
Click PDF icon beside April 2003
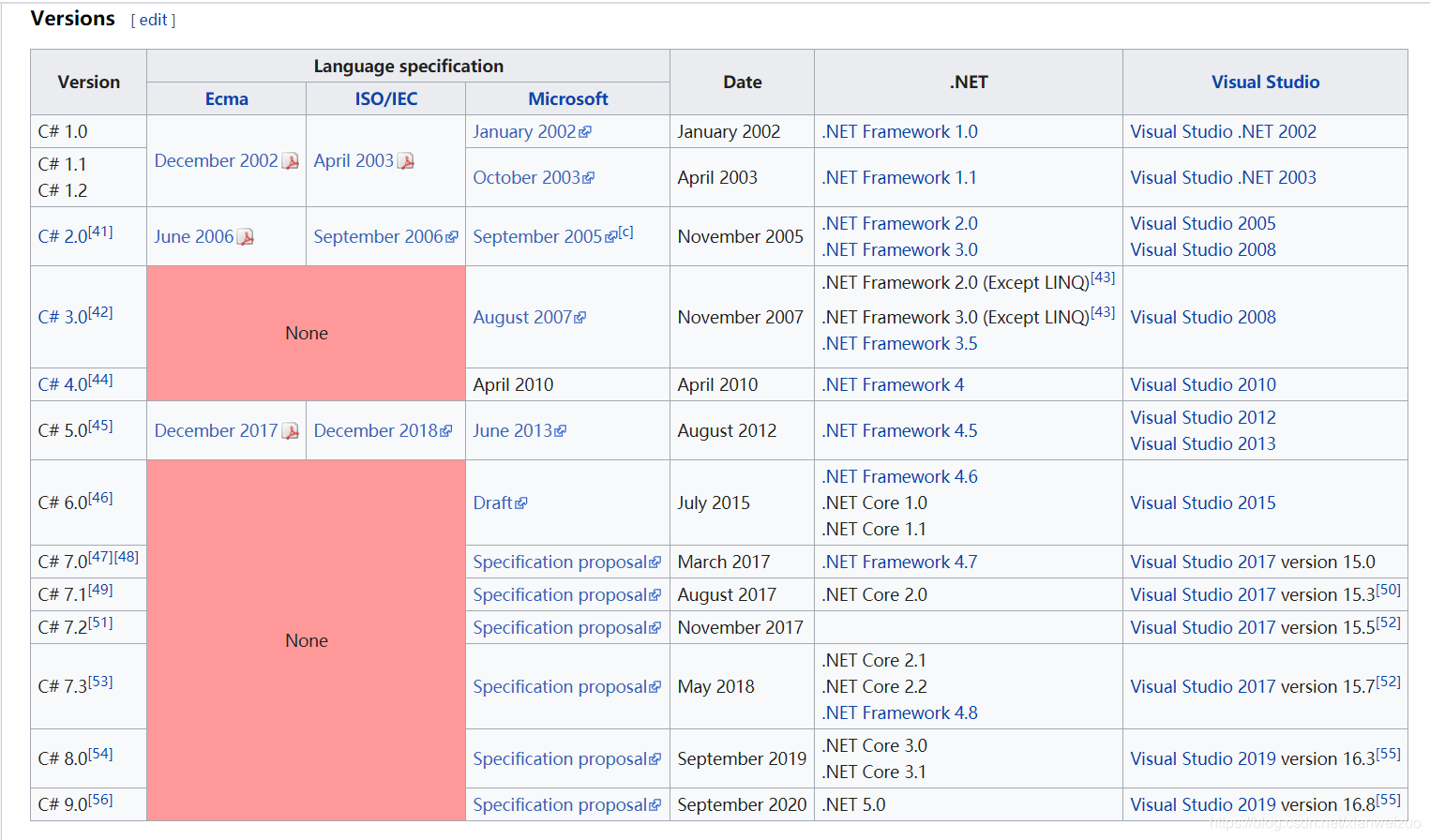coord(405,161)
